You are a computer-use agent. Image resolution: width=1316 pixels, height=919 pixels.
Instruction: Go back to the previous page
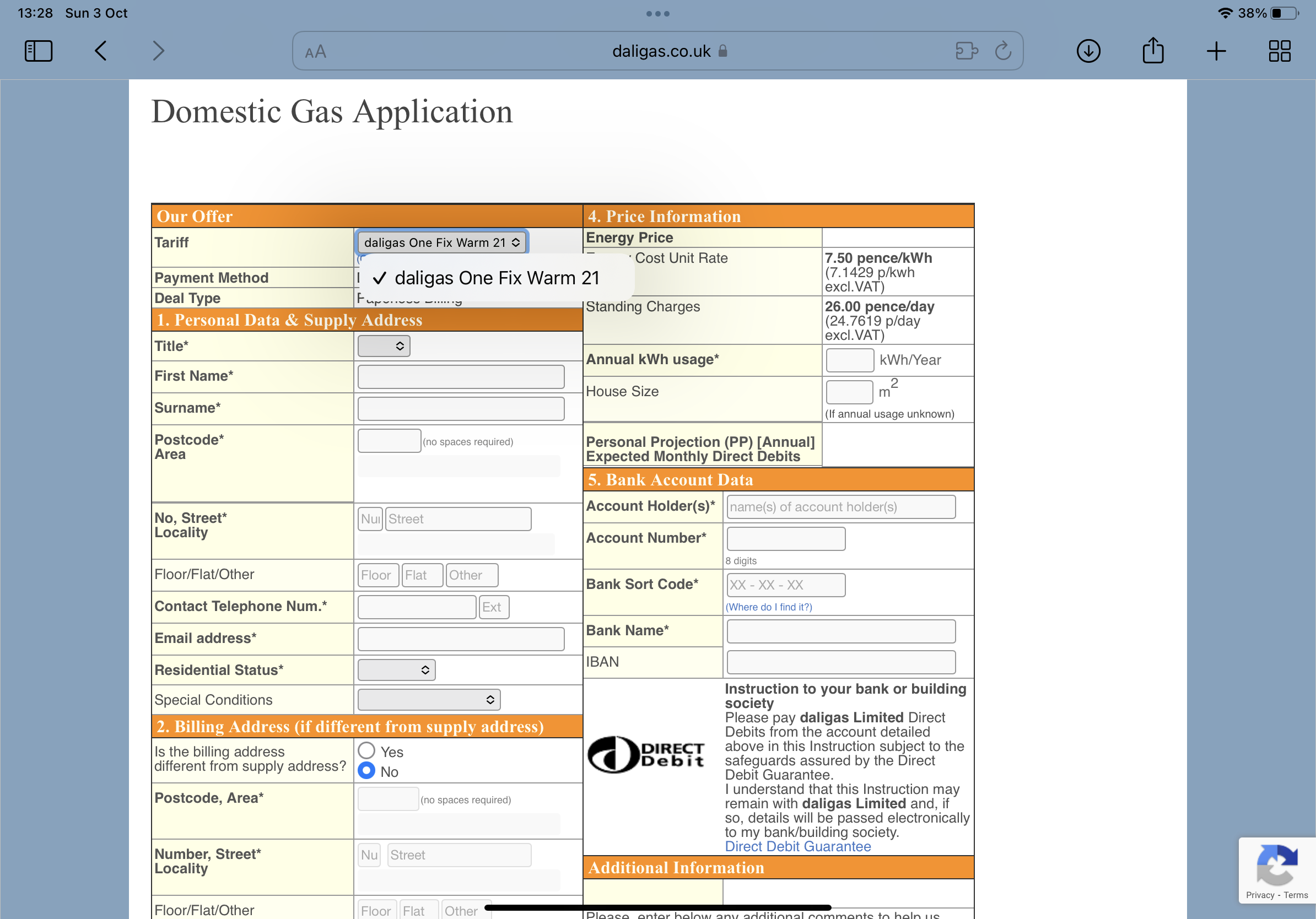[x=100, y=51]
